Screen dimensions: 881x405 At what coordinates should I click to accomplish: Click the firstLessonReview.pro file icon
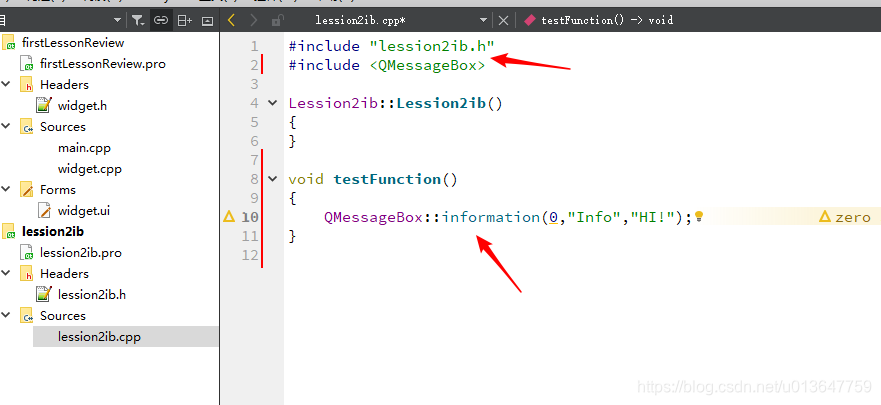[x=26, y=63]
